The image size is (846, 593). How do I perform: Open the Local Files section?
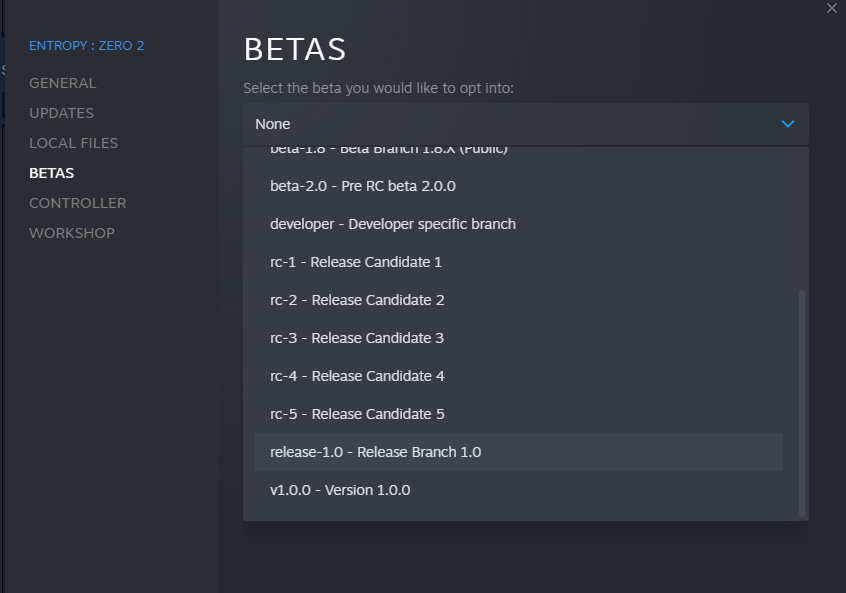tap(73, 143)
